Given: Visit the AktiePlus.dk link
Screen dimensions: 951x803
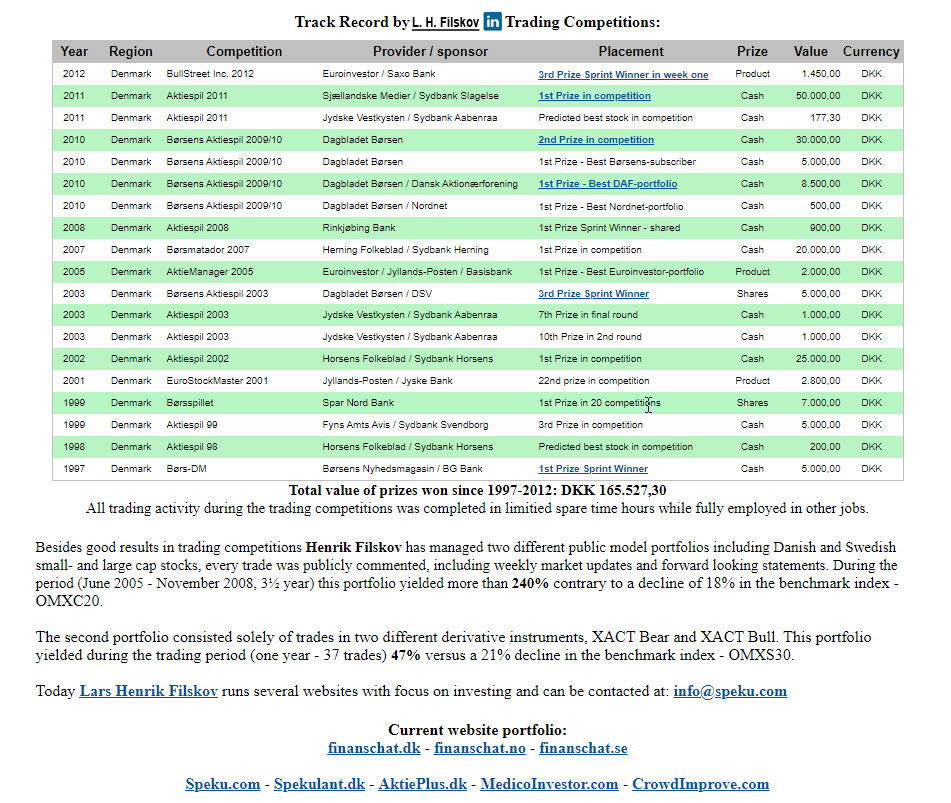Looking at the screenshot, I should point(423,784).
